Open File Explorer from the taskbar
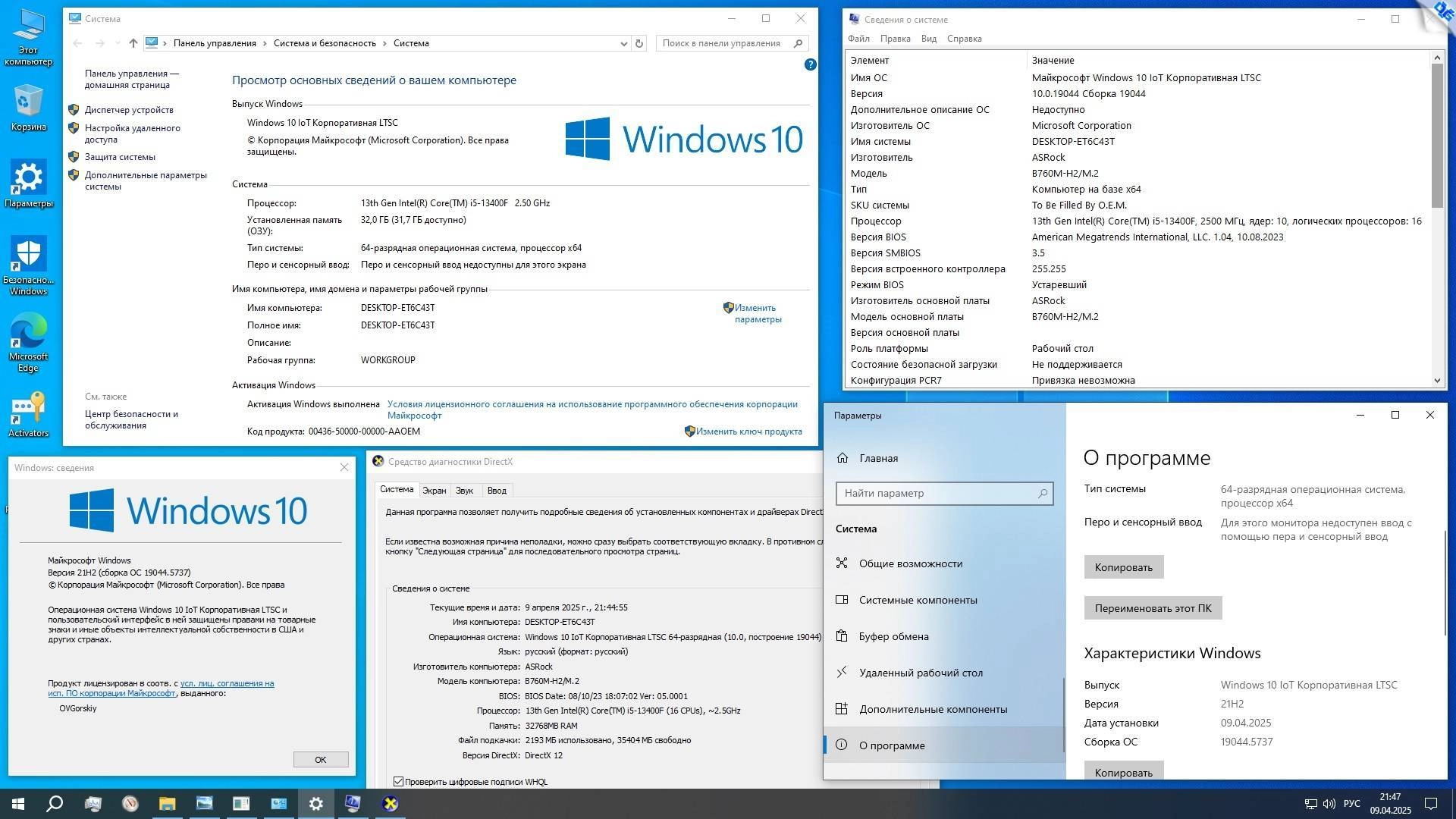Viewport: 1456px width, 819px height. [x=167, y=804]
